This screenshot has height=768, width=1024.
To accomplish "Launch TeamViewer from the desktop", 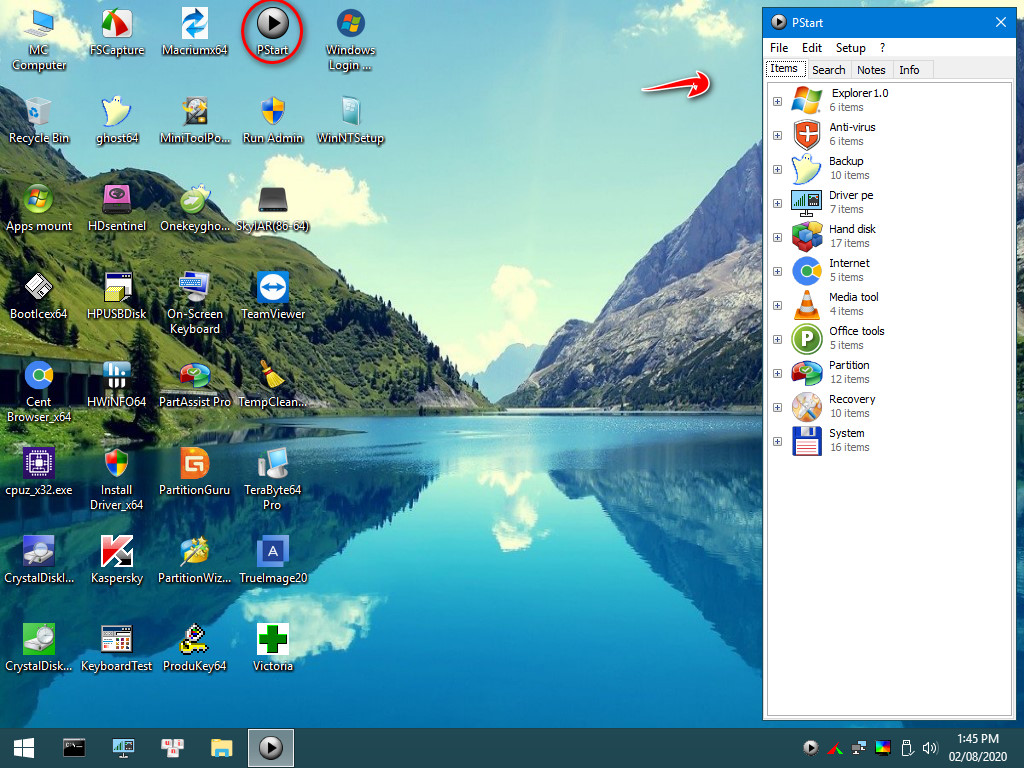I will point(272,296).
